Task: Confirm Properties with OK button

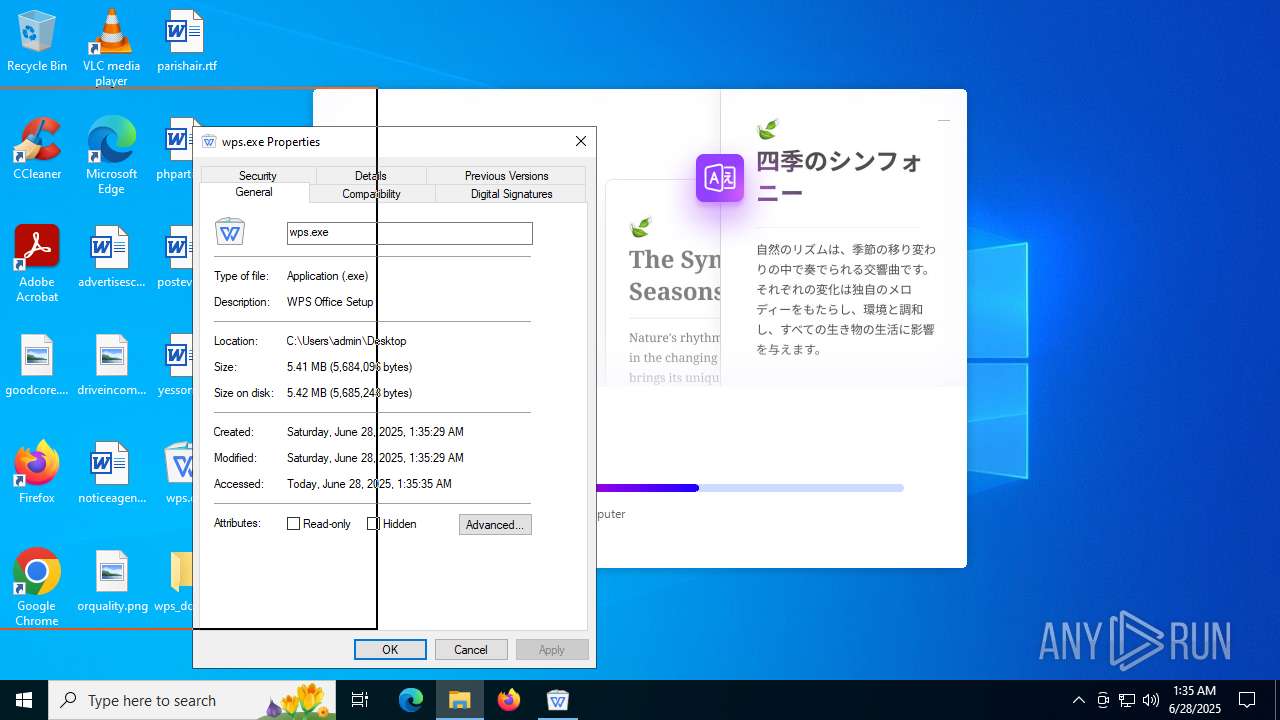Action: pos(390,650)
